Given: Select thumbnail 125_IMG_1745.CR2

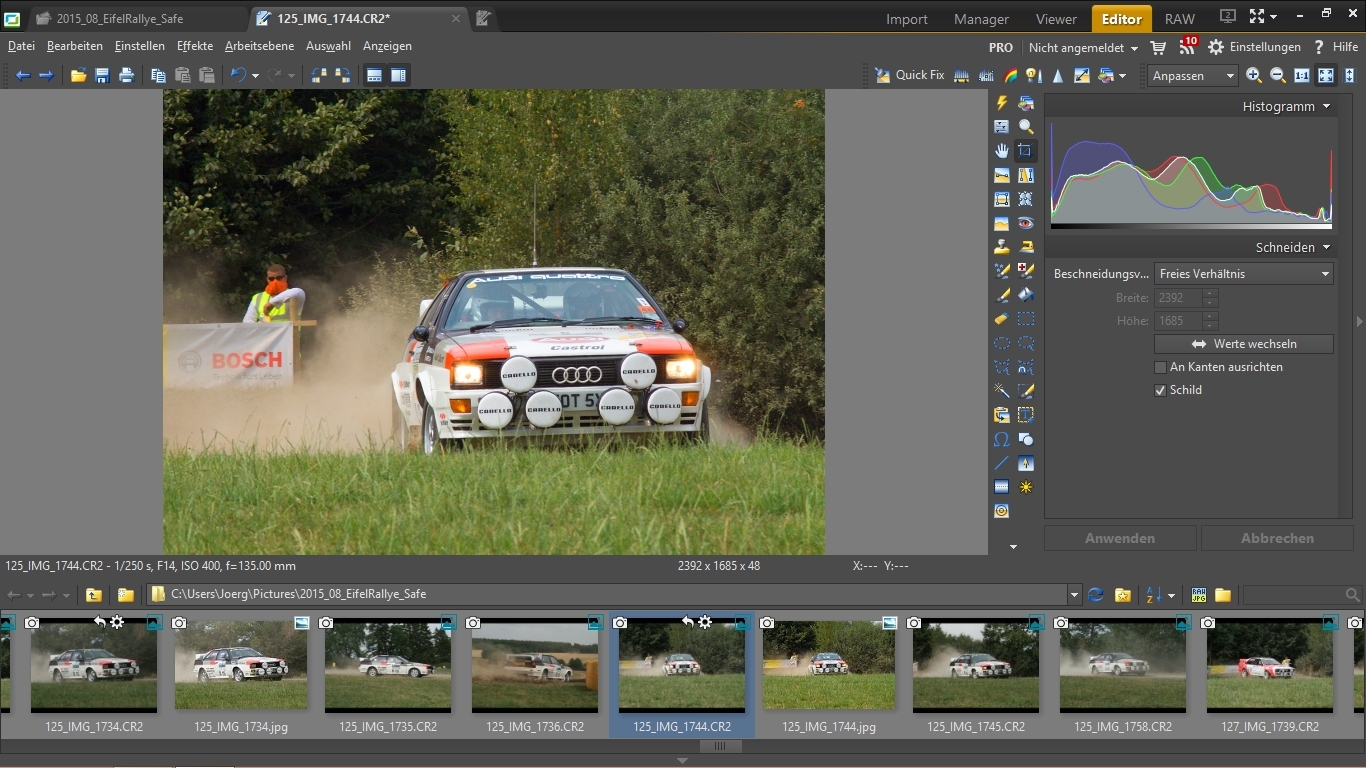Looking at the screenshot, I should tap(975, 675).
